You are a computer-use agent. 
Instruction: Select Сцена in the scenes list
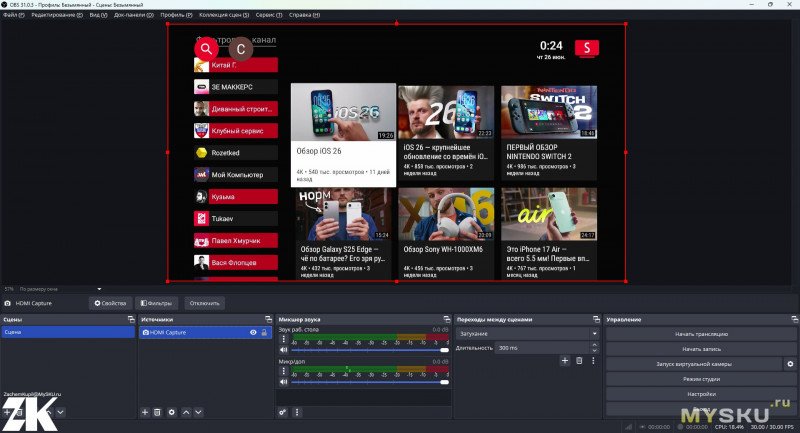pyautogui.click(x=68, y=332)
